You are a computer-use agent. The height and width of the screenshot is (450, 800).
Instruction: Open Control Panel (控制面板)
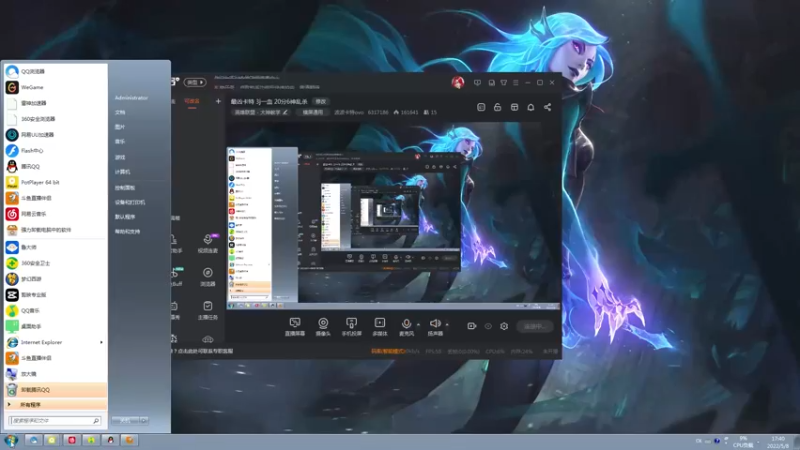click(125, 188)
